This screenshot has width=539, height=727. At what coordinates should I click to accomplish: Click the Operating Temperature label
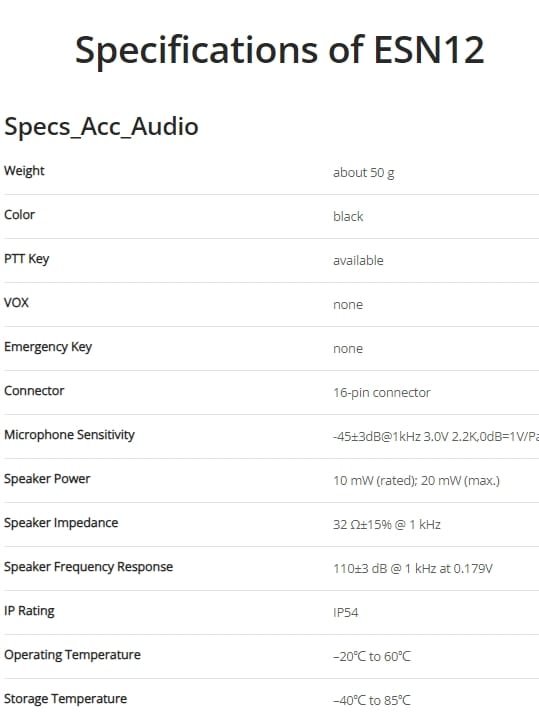72,655
